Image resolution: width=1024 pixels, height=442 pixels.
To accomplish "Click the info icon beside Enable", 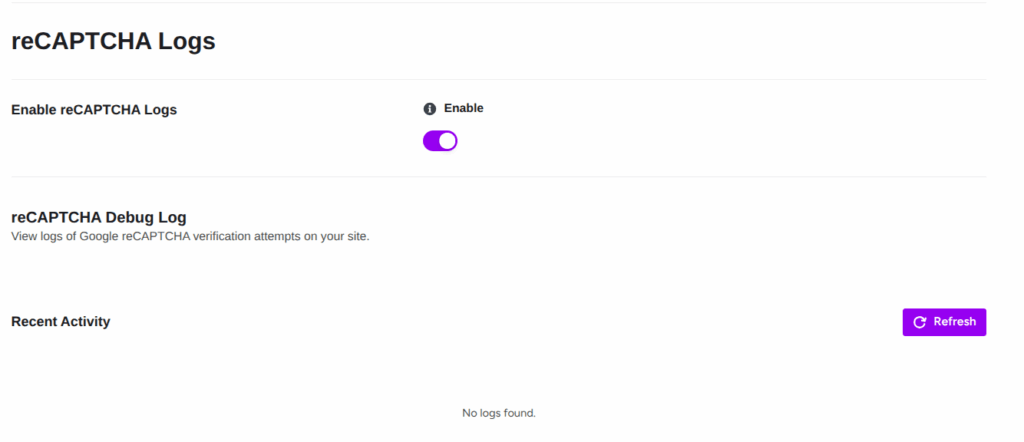I will [429, 109].
